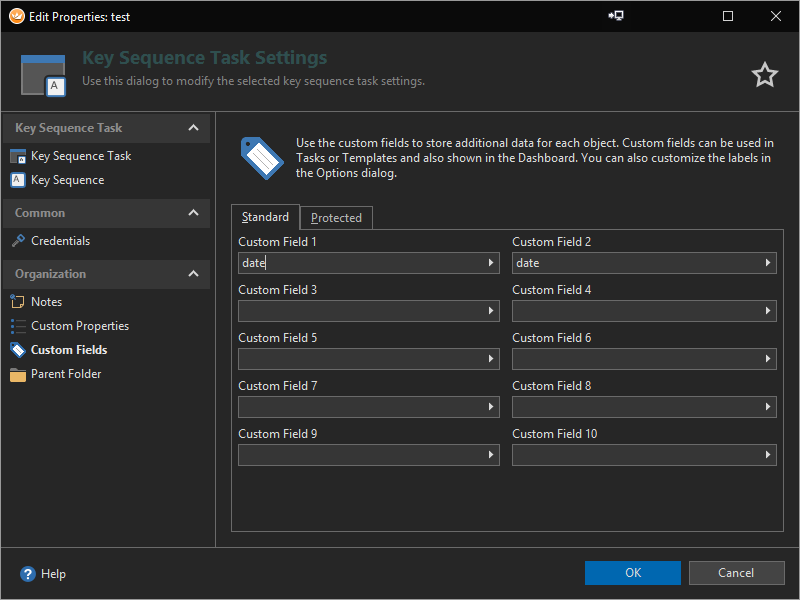Open Custom Field 1 arrow menu

pos(491,263)
